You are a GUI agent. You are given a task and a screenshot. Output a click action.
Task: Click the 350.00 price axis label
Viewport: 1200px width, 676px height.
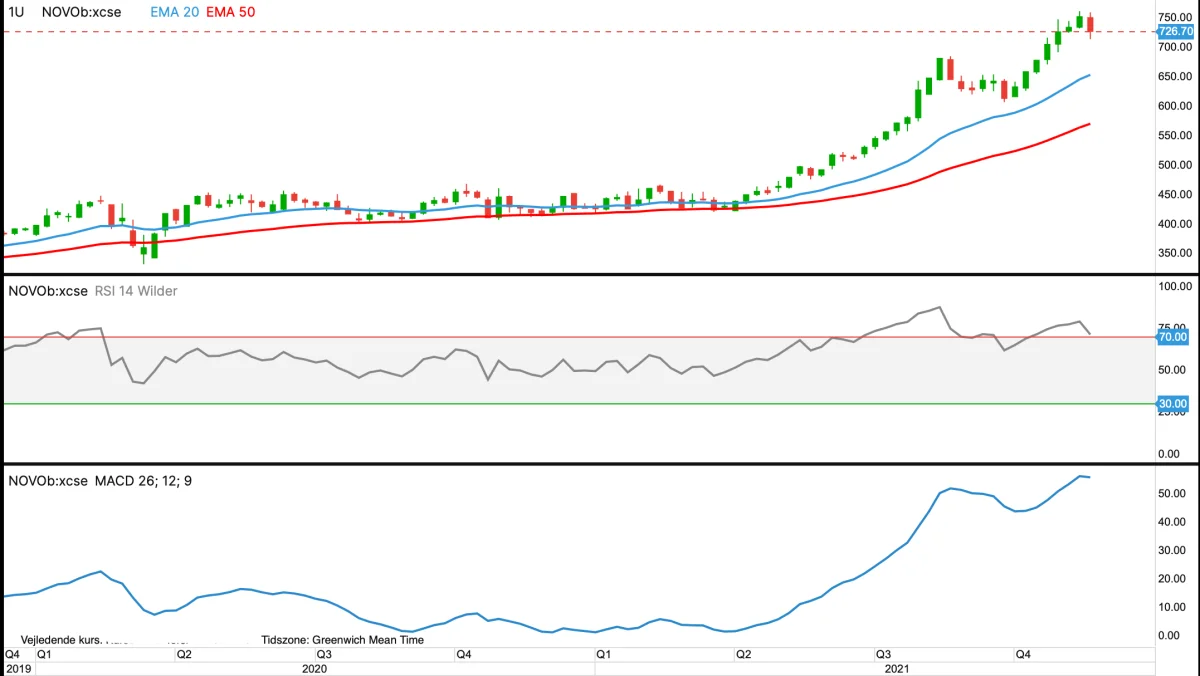coord(1175,254)
